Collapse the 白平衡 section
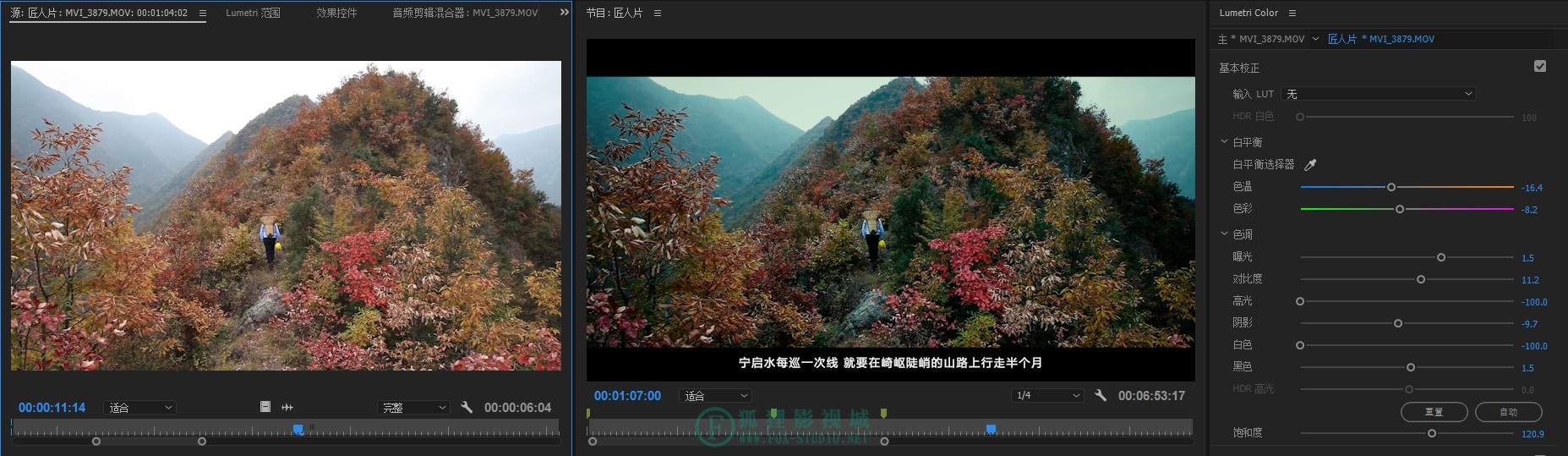 pos(1224,142)
